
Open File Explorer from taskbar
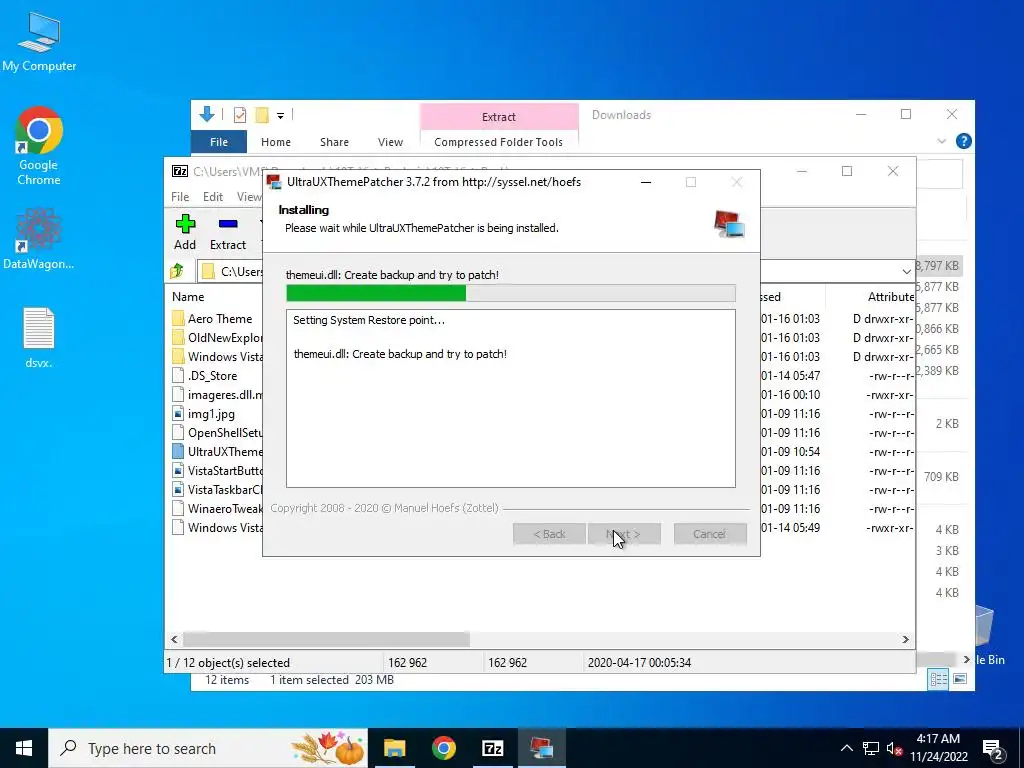coord(394,748)
